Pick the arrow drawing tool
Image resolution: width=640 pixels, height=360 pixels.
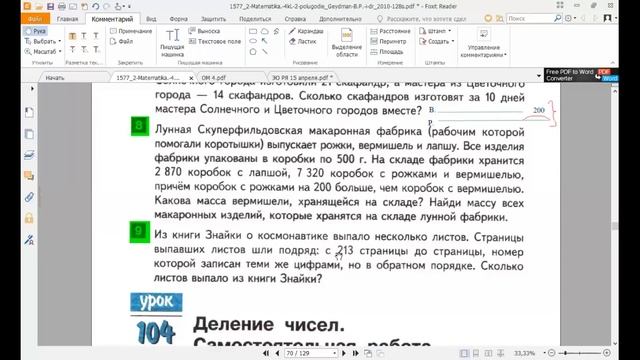pyautogui.click(x=265, y=41)
